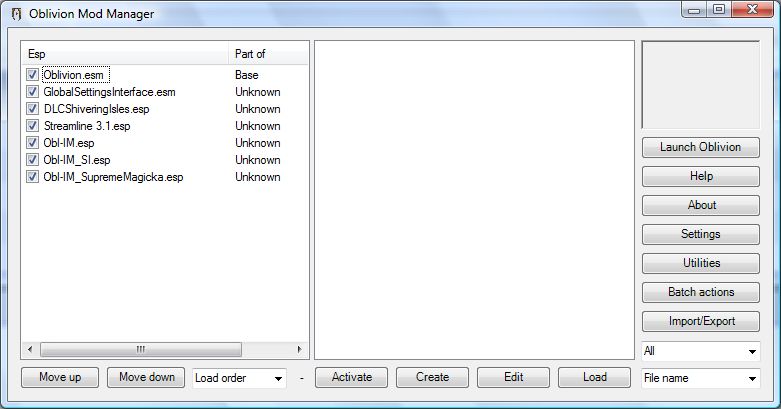
Task: Open the Load order sort dropdown
Action: pos(240,378)
